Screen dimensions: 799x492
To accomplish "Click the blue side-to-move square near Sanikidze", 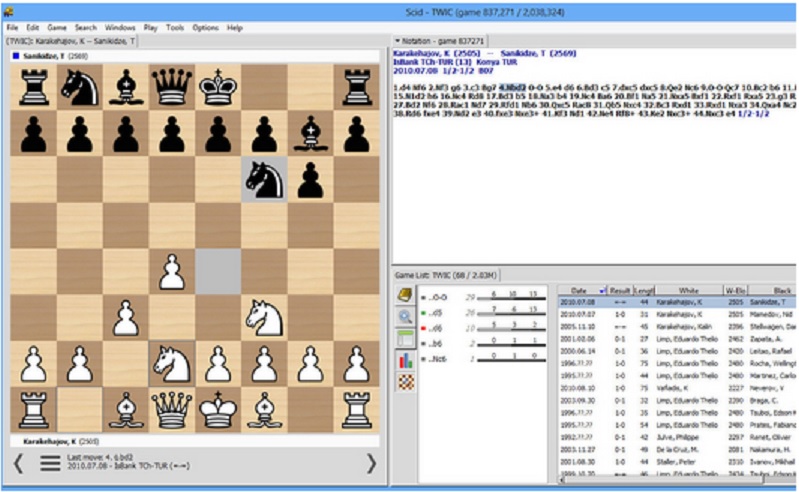I will [x=16, y=56].
